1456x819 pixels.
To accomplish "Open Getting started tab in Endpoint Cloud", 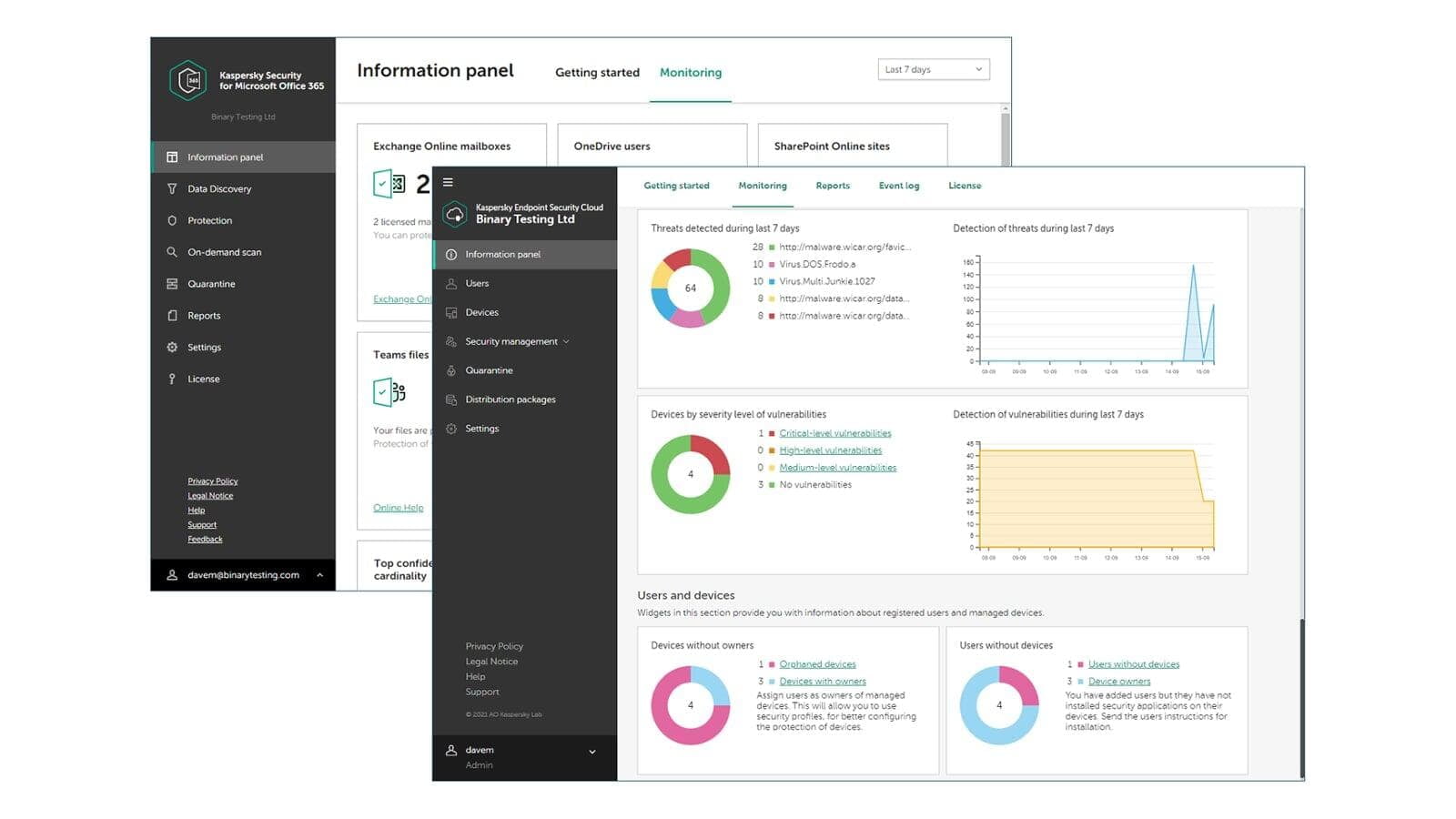I will click(x=676, y=186).
